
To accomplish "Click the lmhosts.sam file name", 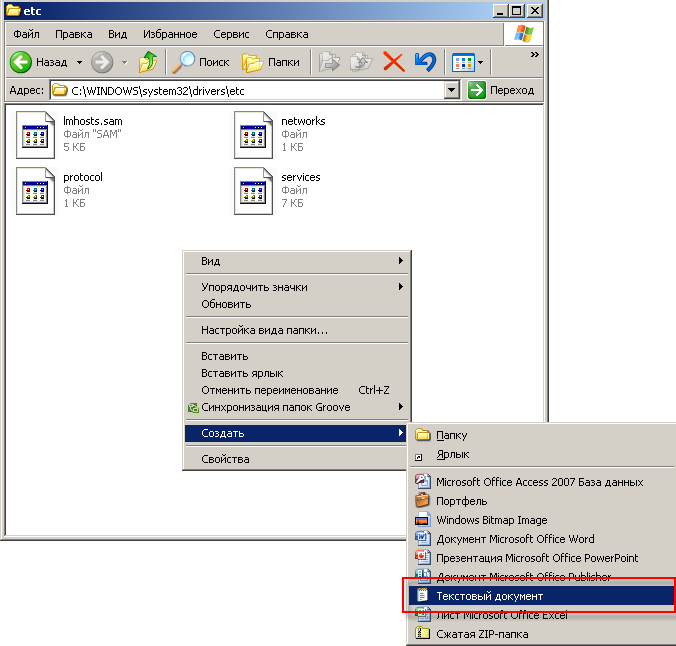I will point(93,121).
